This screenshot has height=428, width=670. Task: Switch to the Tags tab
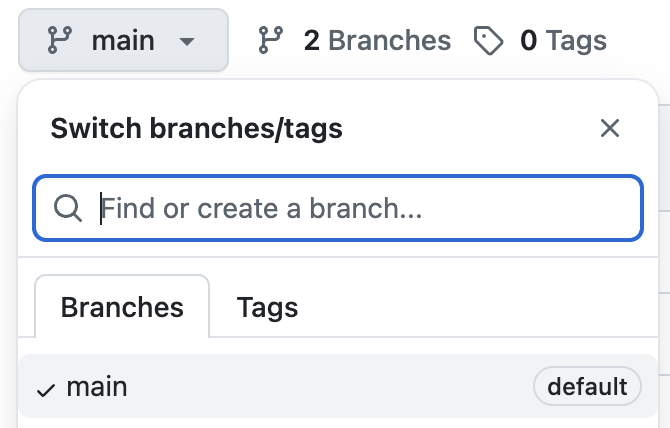(267, 307)
